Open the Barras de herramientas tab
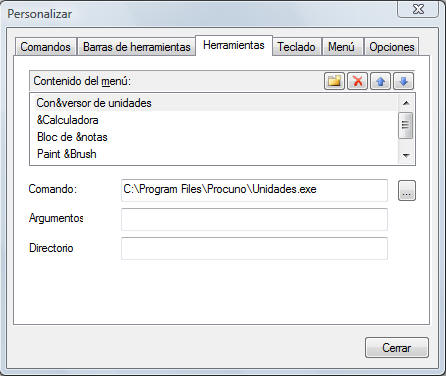Screen dimensions: 446x376 137,47
